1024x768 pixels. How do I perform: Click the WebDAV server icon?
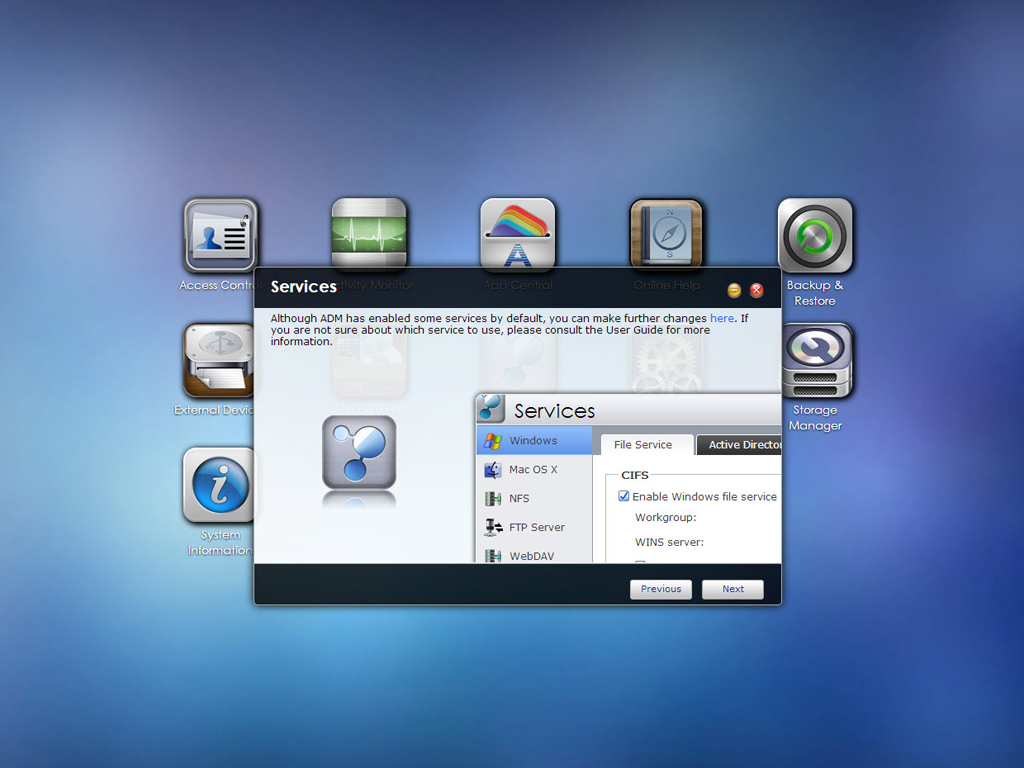pyautogui.click(x=493, y=555)
